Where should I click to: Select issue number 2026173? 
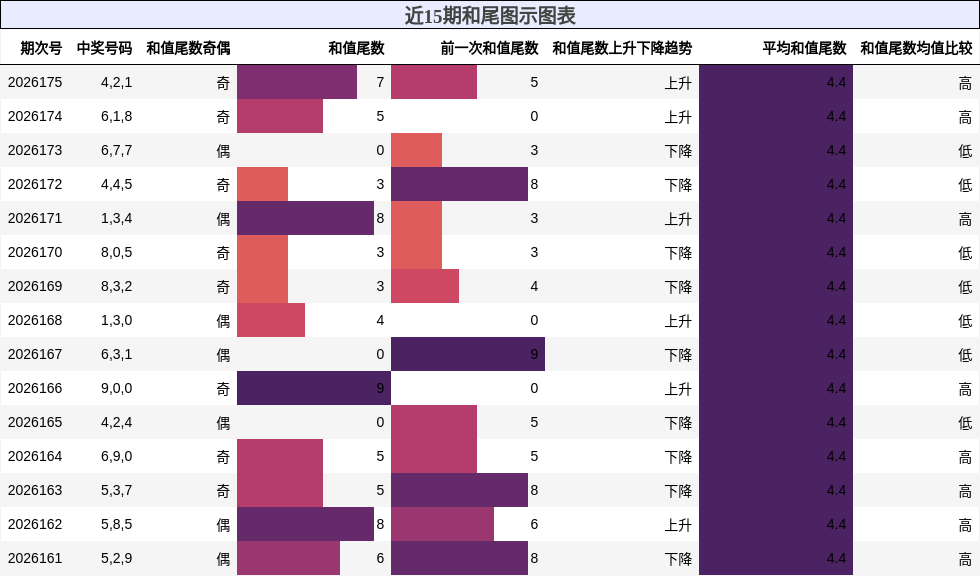coord(35,151)
